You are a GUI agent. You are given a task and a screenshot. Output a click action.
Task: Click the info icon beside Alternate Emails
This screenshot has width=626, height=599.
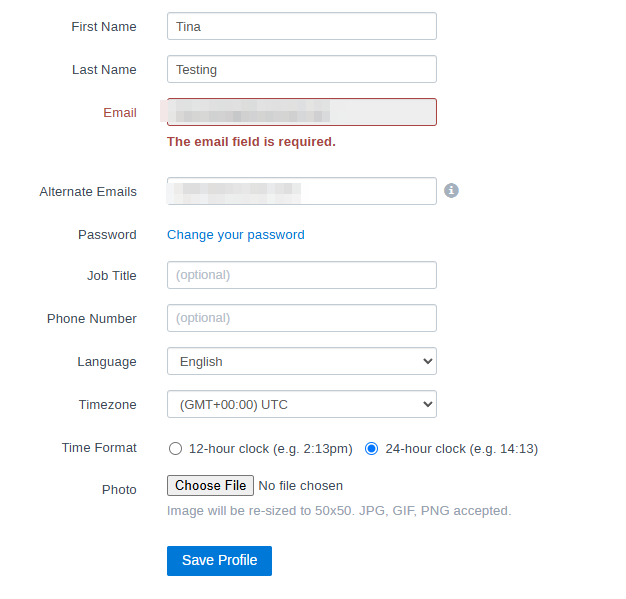click(x=451, y=190)
